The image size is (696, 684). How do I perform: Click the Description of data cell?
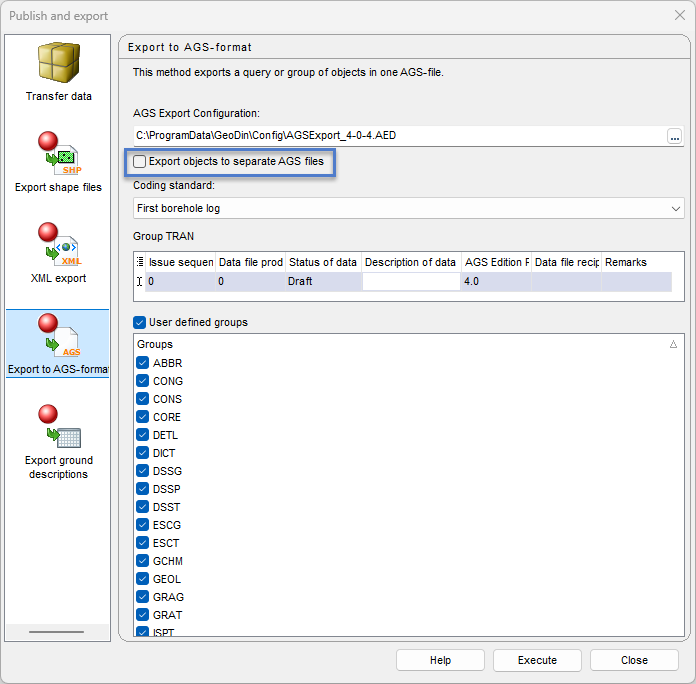point(410,282)
